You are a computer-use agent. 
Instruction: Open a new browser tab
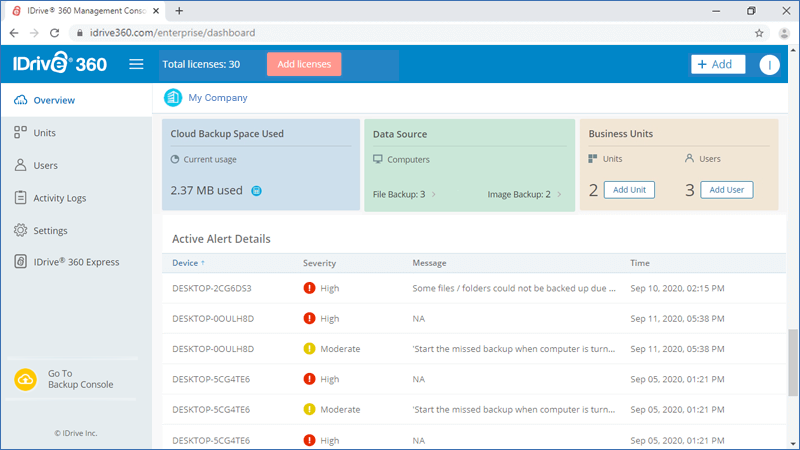click(x=179, y=11)
